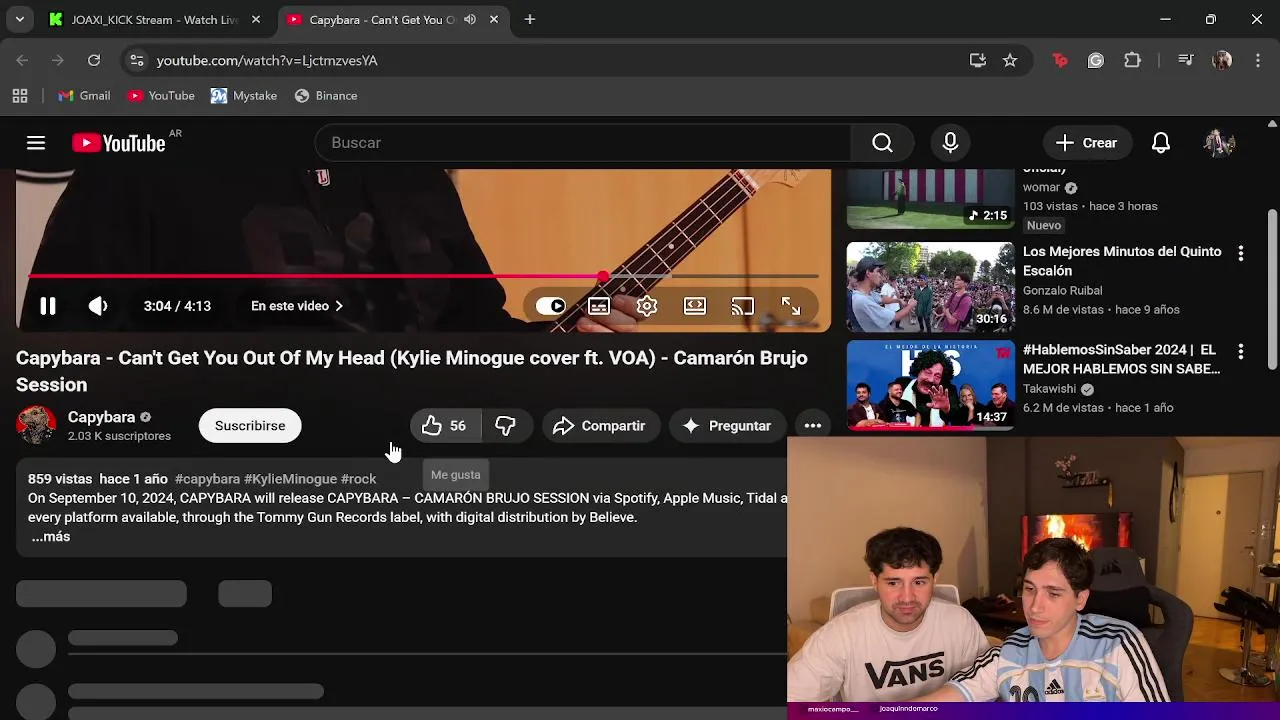The height and width of the screenshot is (720, 1280).
Task: Cast video to a TV
Action: 743,306
